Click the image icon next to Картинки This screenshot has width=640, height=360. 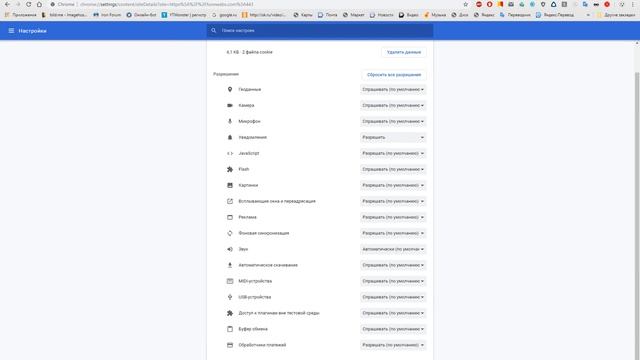230,185
